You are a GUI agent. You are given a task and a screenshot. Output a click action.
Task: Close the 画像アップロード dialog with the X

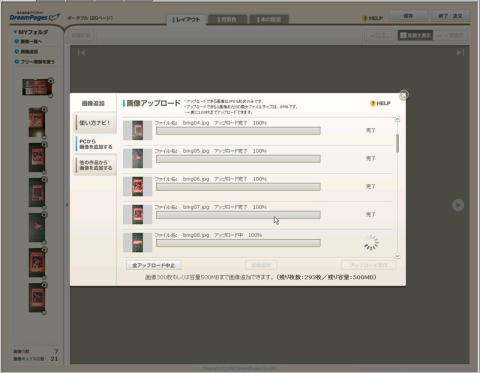pos(404,95)
